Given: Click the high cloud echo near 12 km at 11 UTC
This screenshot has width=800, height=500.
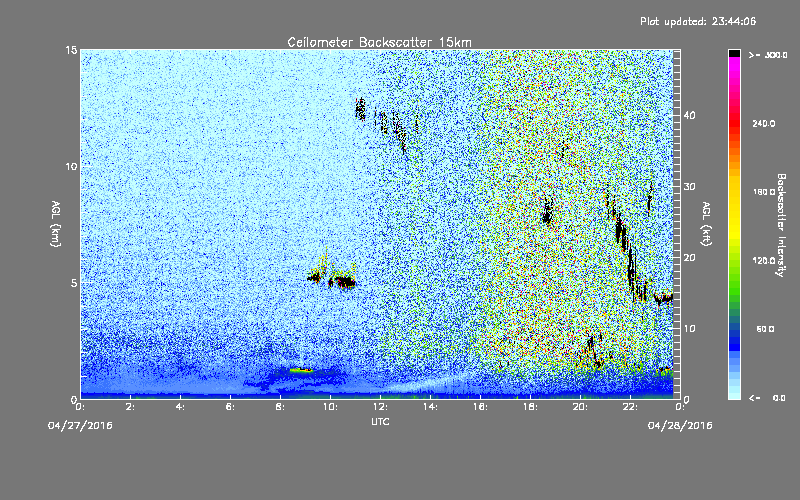Looking at the screenshot, I should [x=361, y=109].
